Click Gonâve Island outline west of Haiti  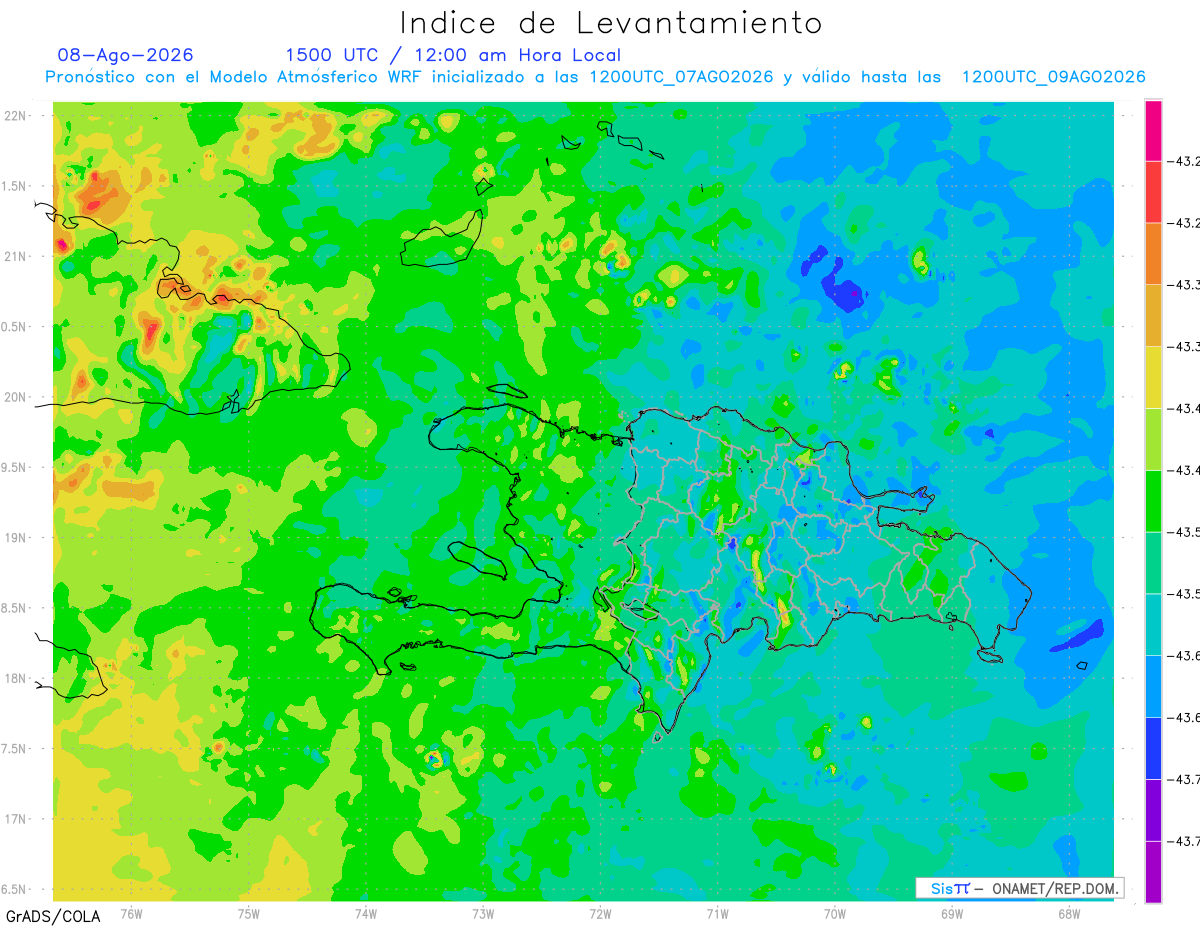[x=476, y=559]
